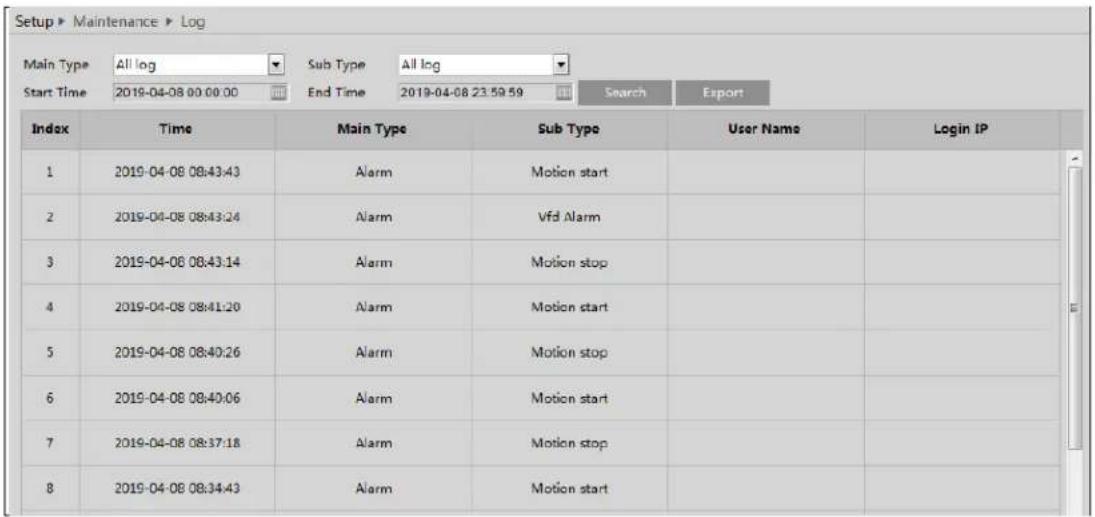Expand the Sub Type dropdown arrow
This screenshot has width=1095, height=517.
tap(561, 65)
